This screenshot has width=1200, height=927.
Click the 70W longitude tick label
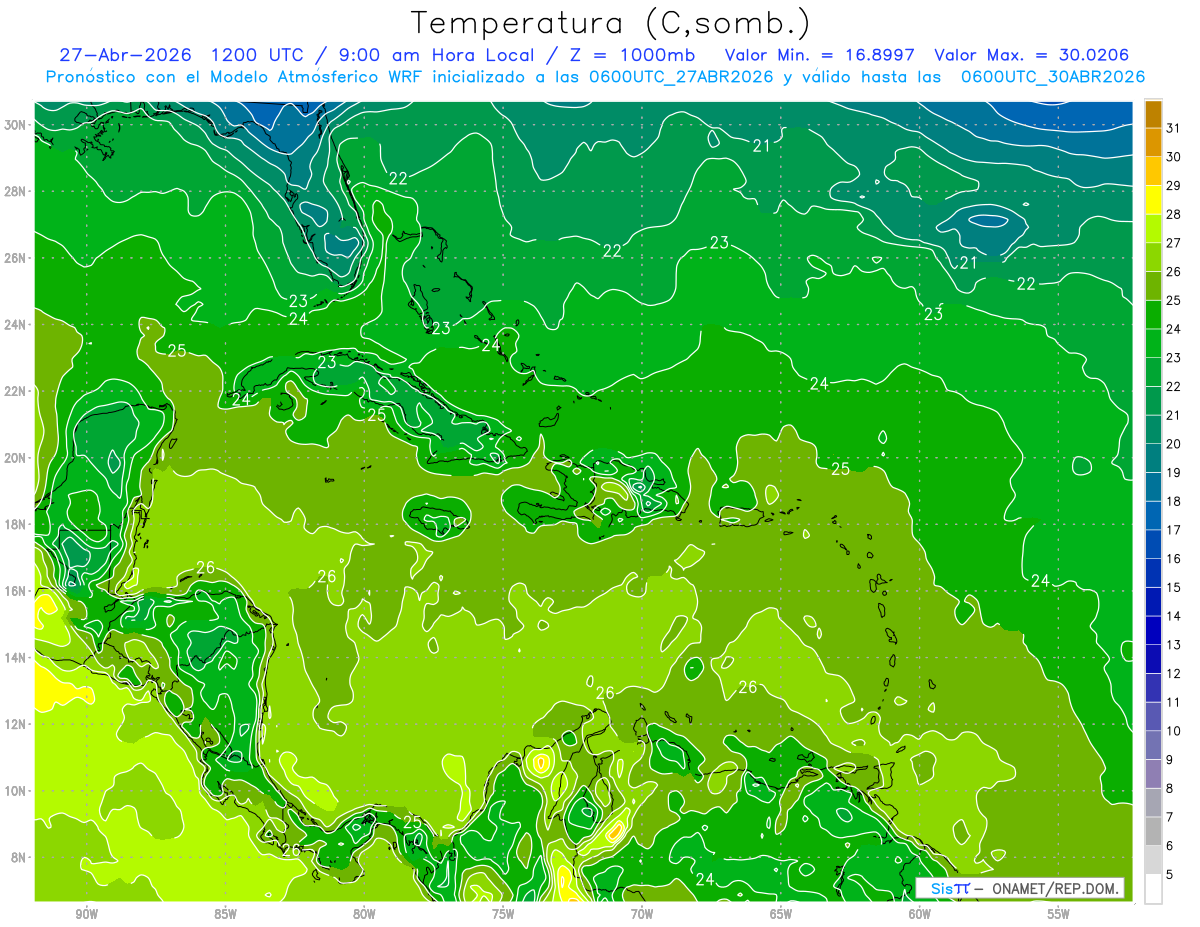pyautogui.click(x=642, y=914)
